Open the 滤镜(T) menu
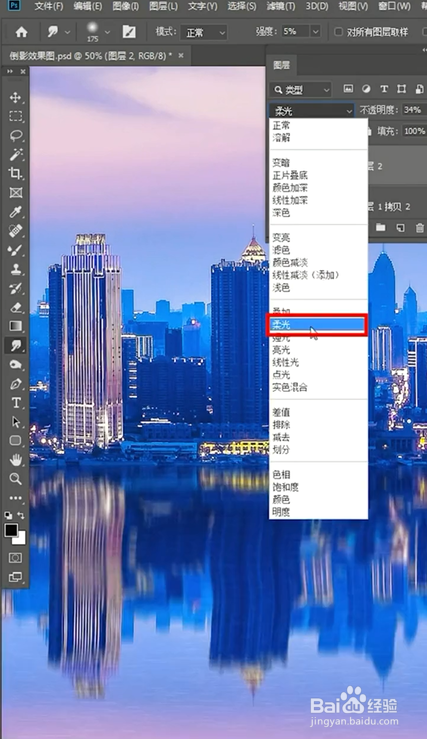 [281, 7]
